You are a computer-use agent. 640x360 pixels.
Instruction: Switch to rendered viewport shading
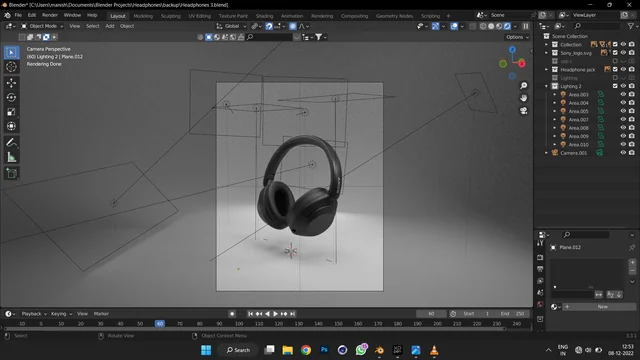(x=507, y=26)
